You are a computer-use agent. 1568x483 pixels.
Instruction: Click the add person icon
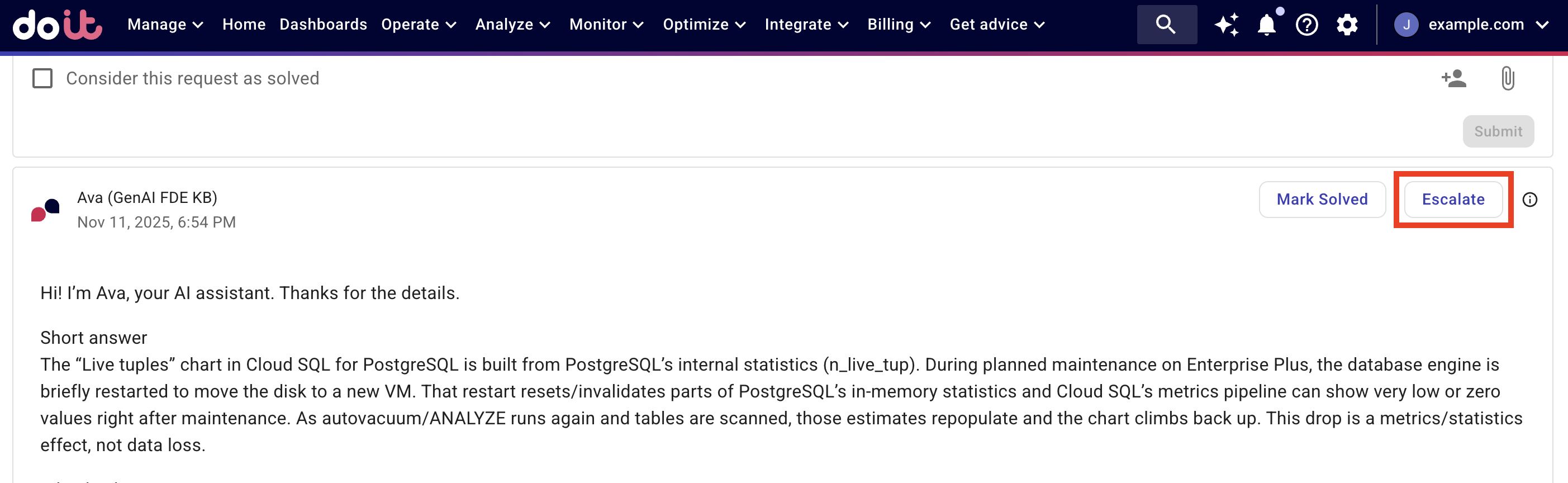tap(1453, 79)
